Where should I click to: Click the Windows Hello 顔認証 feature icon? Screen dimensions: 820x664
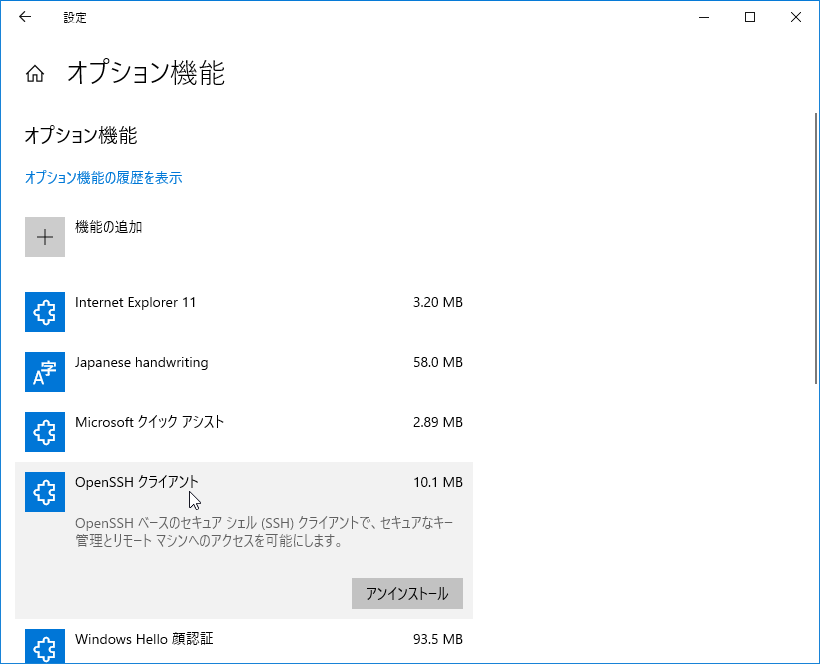(x=45, y=645)
